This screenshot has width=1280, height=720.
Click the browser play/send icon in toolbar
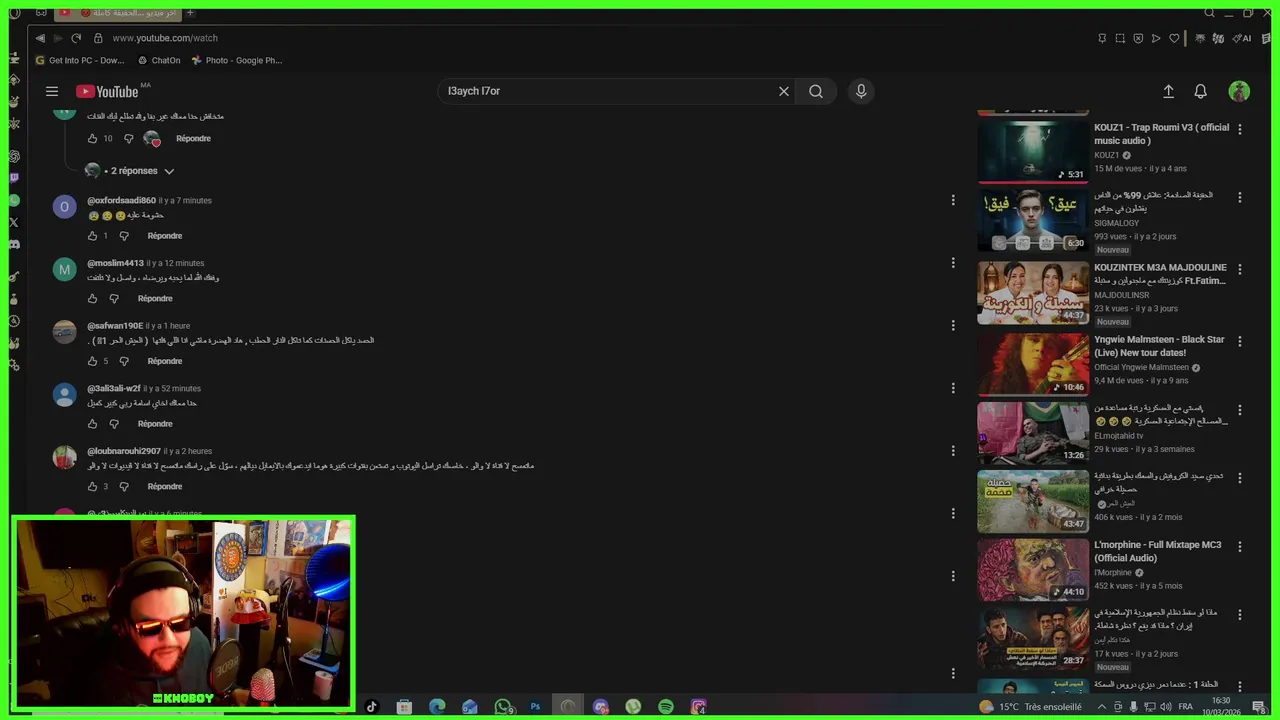coord(1156,38)
